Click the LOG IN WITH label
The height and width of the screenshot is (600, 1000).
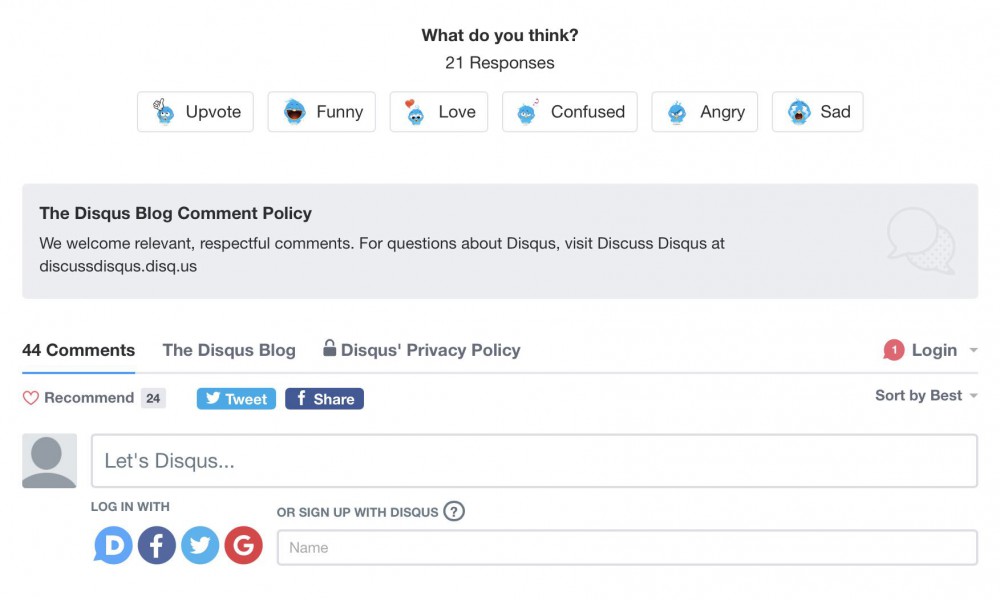click(x=130, y=506)
